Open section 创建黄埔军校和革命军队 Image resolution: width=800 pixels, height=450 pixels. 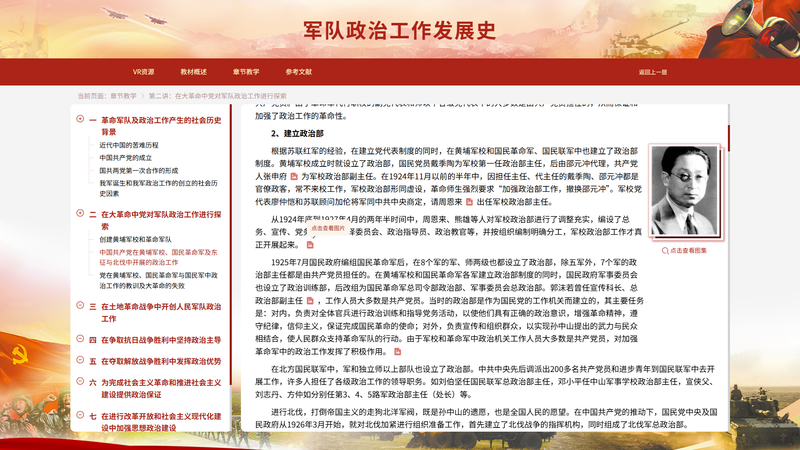pos(135,240)
